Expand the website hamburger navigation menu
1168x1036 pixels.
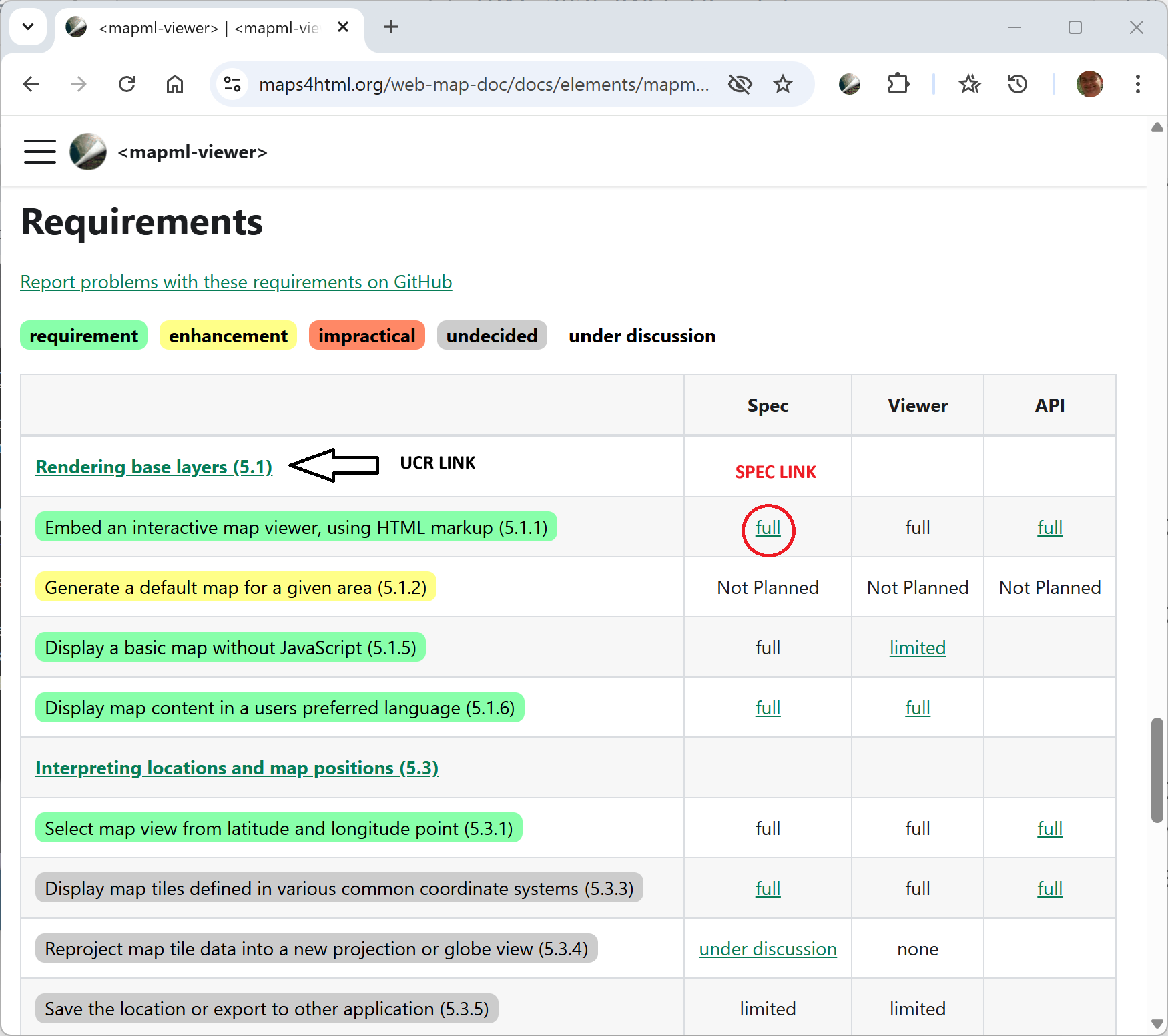coord(39,152)
